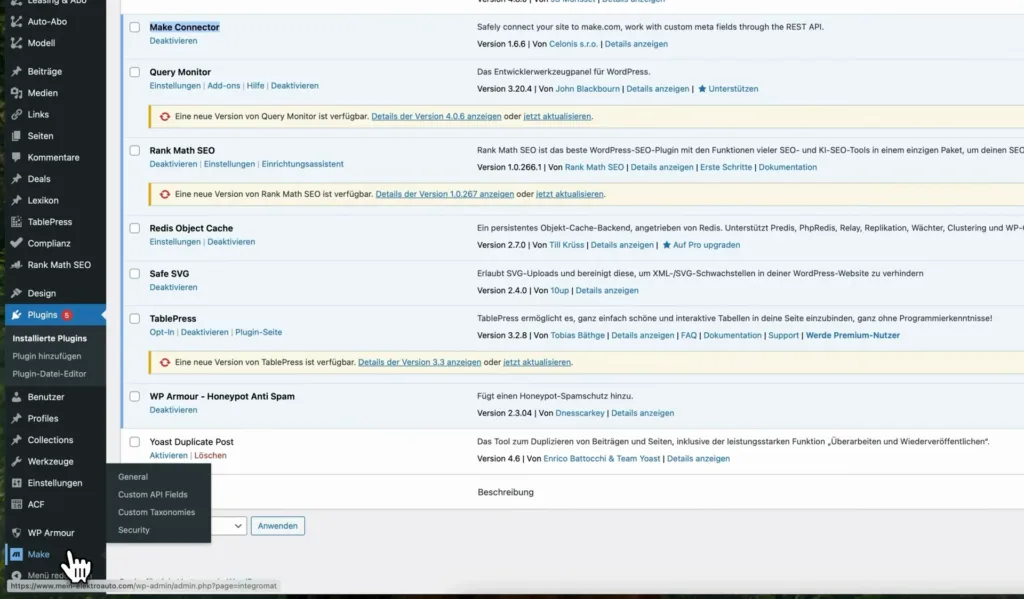This screenshot has height=599, width=1024.
Task: Click the Einstellungen sidebar icon
Action: coord(16,483)
